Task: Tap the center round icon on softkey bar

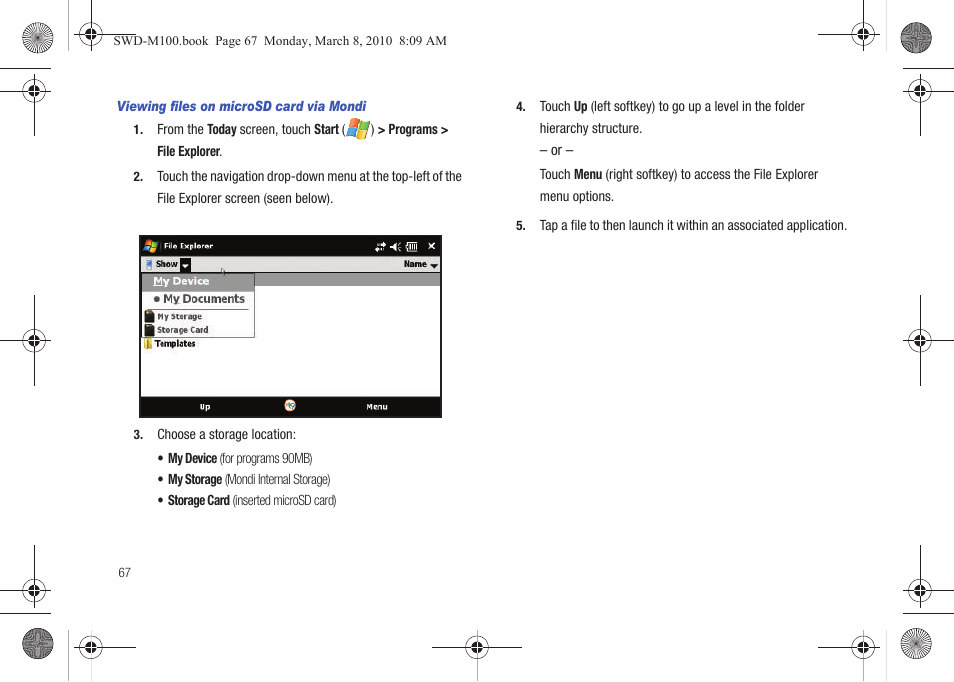Action: 290,406
